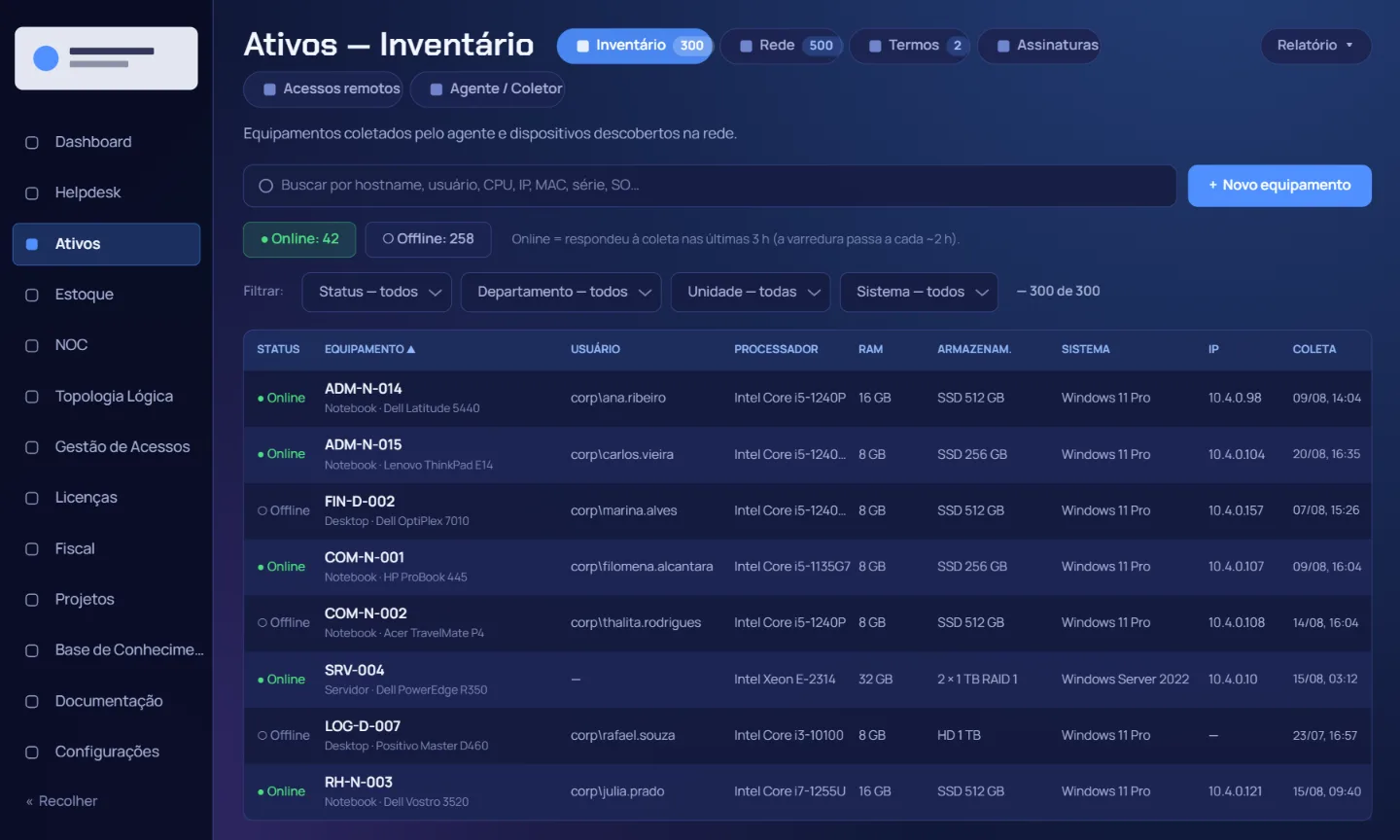Open equipment FIN-D-002 row

click(x=807, y=510)
